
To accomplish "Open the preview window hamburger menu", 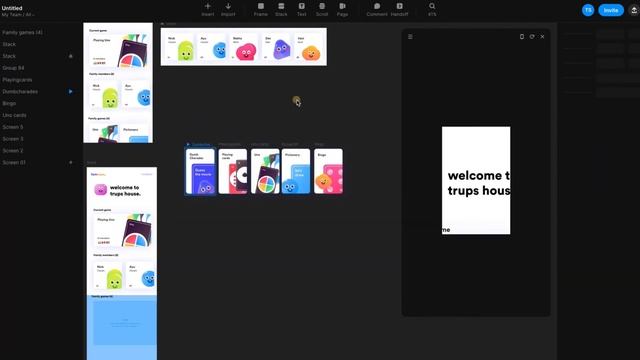I will click(x=410, y=37).
